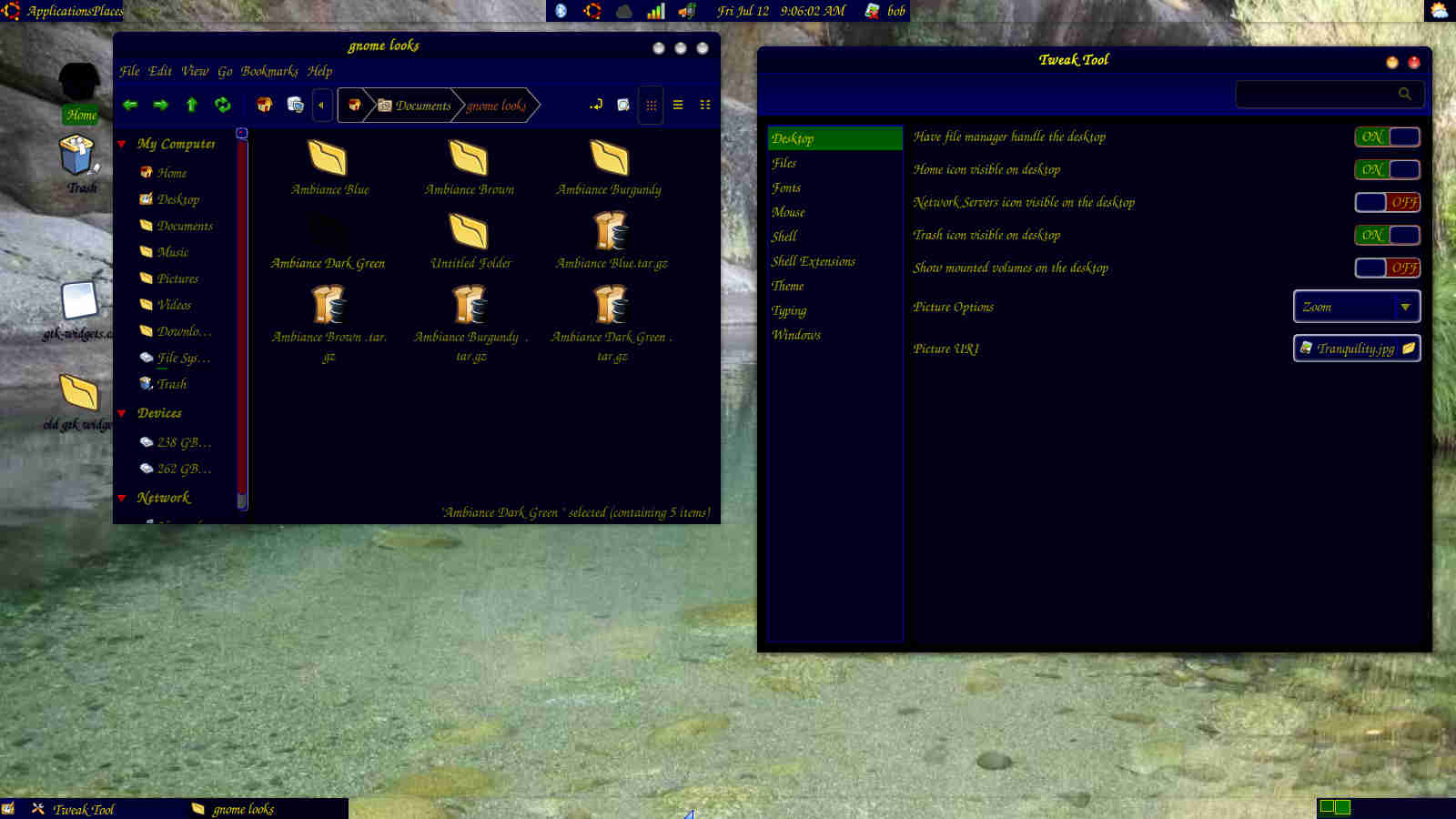Open Home folder from the toolbar

pos(264,105)
